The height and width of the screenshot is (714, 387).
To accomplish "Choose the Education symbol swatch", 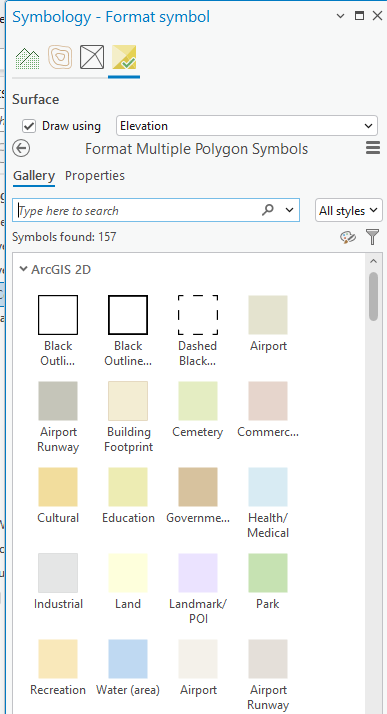I will [x=128, y=487].
